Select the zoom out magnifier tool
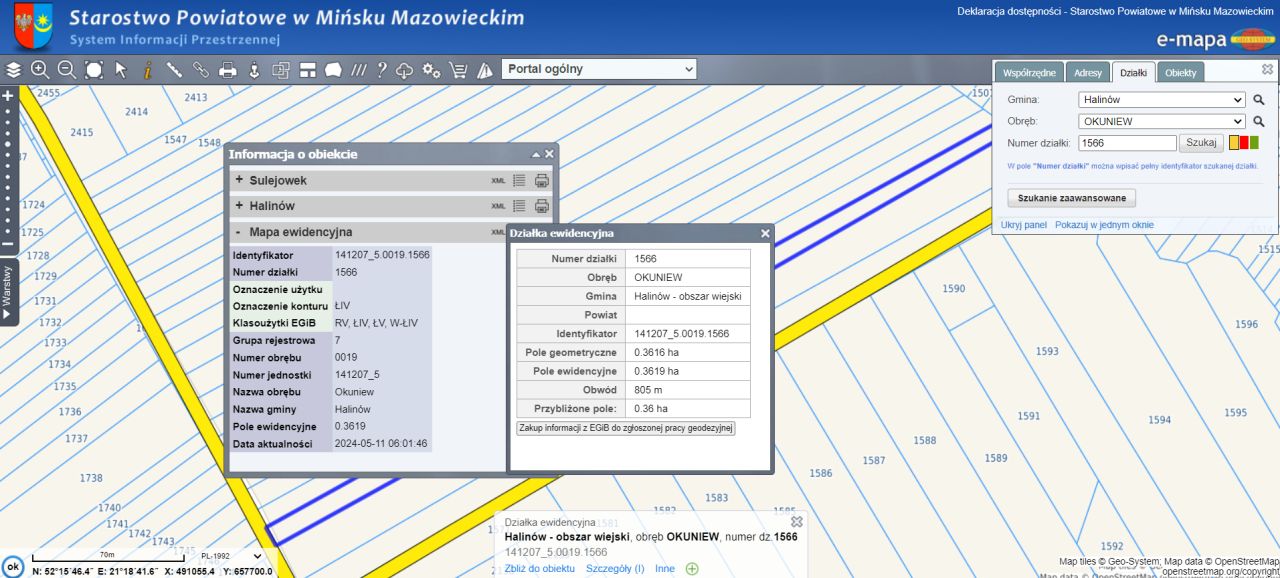 [x=67, y=70]
